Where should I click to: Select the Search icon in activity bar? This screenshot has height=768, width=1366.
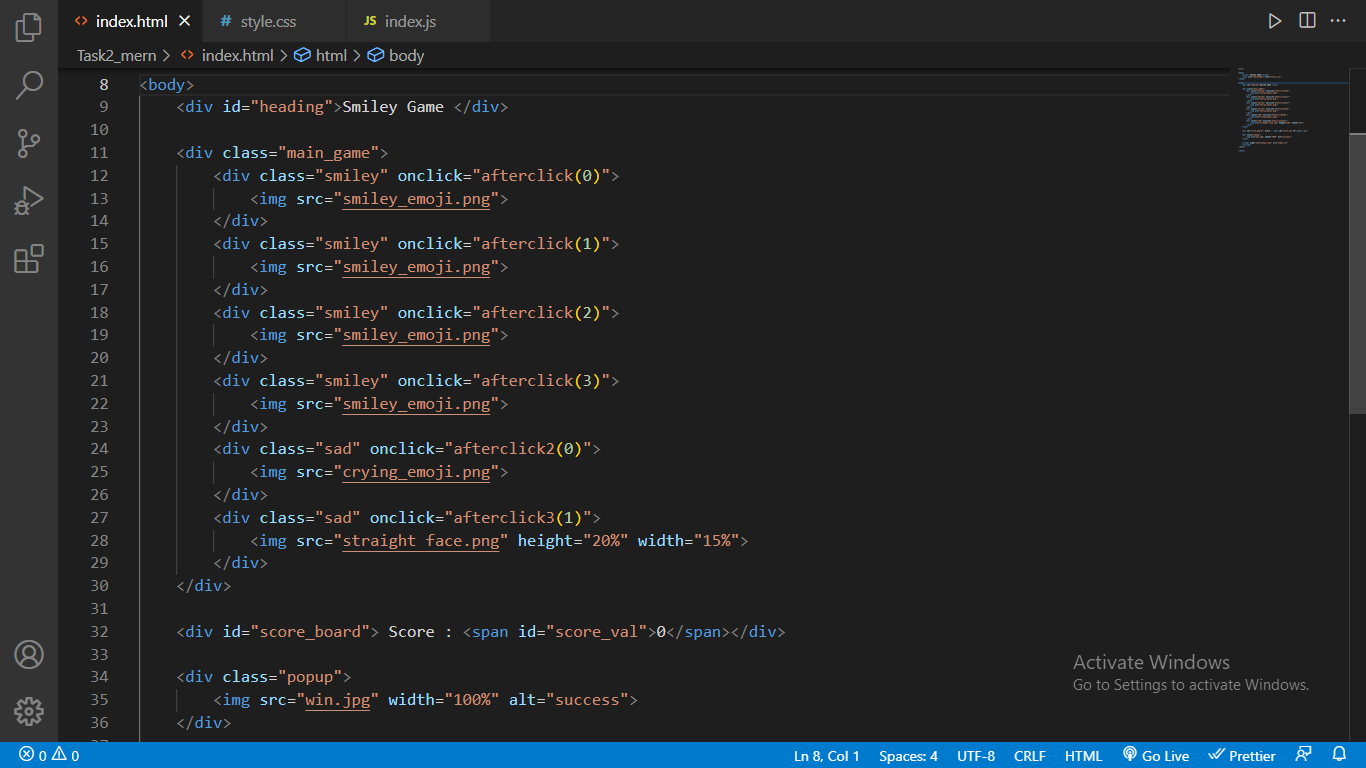click(x=28, y=85)
